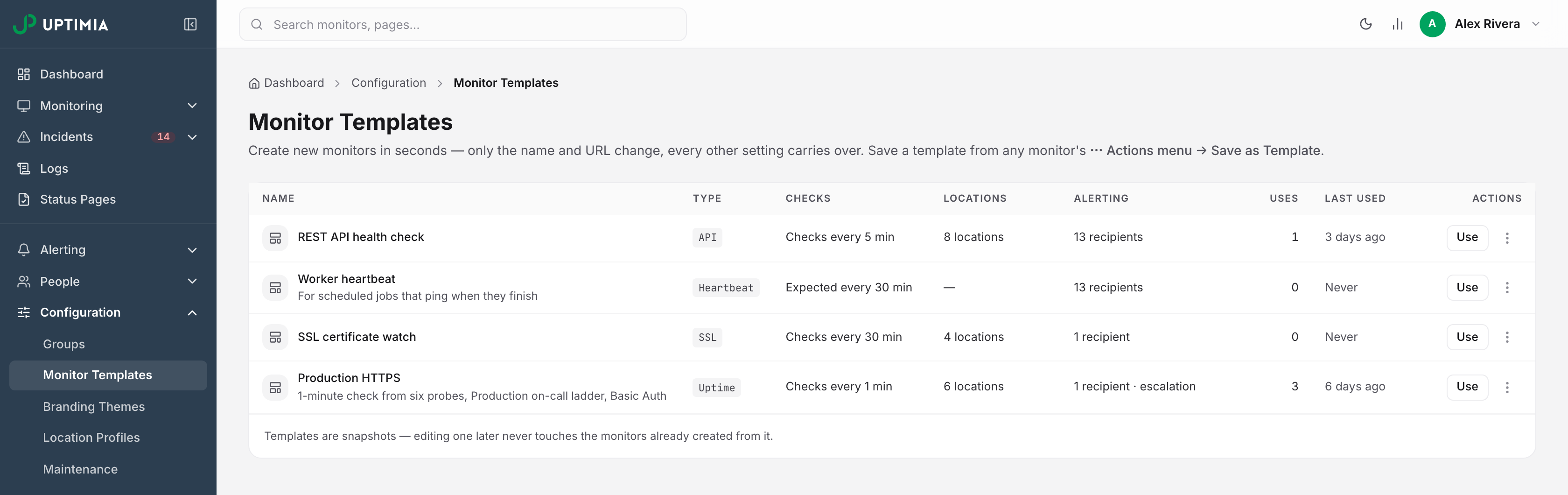Open the Maintenance submenu item

108,469
